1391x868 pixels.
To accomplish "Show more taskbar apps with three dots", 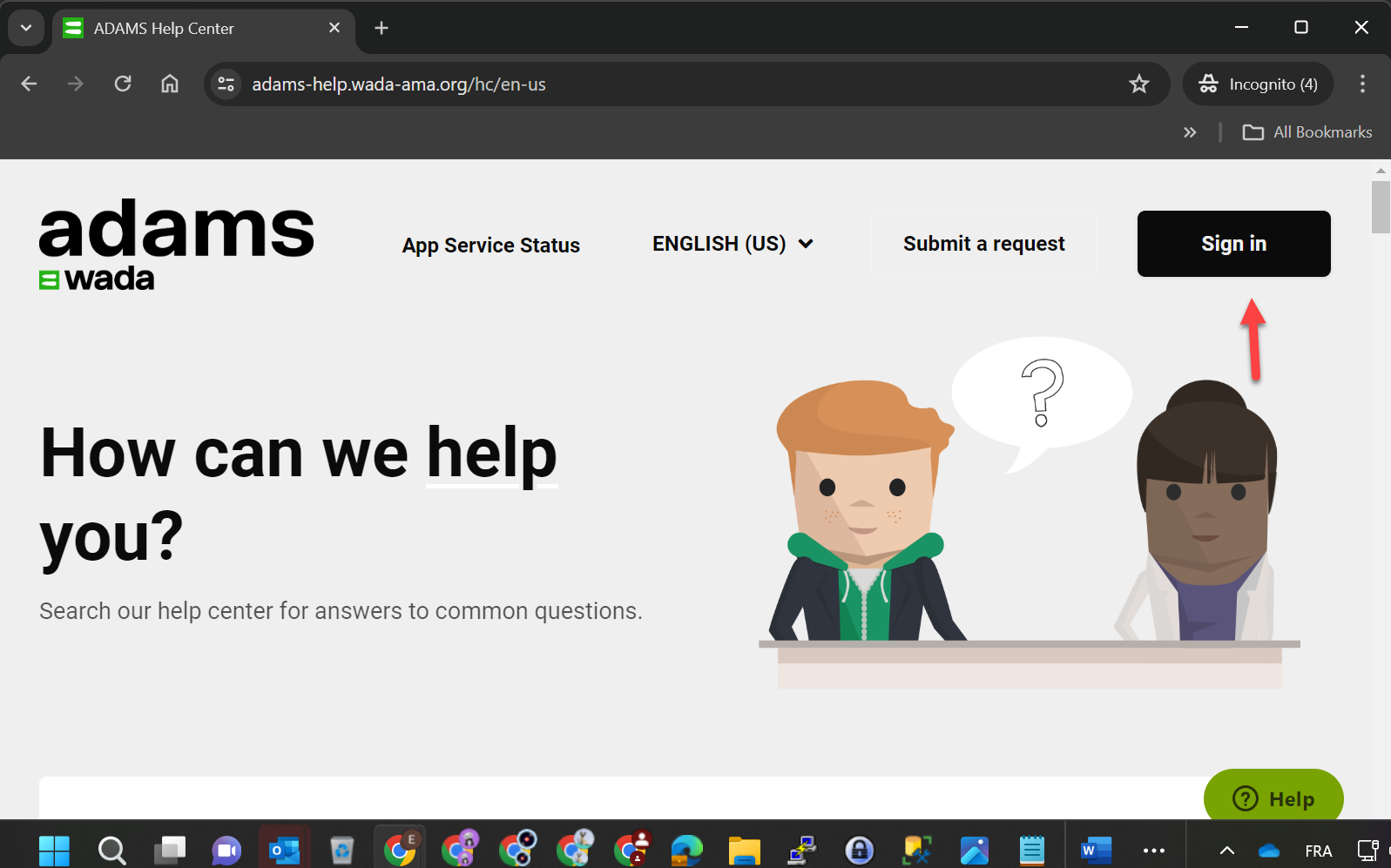I will coord(1153,851).
